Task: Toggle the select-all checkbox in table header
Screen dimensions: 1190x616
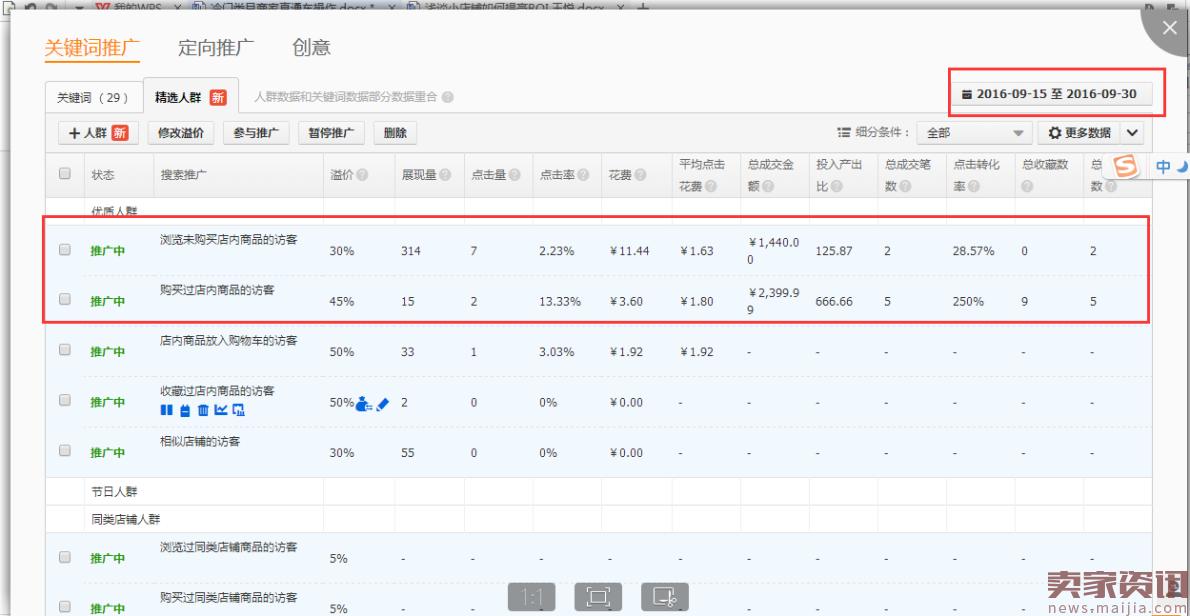Action: coord(65,174)
